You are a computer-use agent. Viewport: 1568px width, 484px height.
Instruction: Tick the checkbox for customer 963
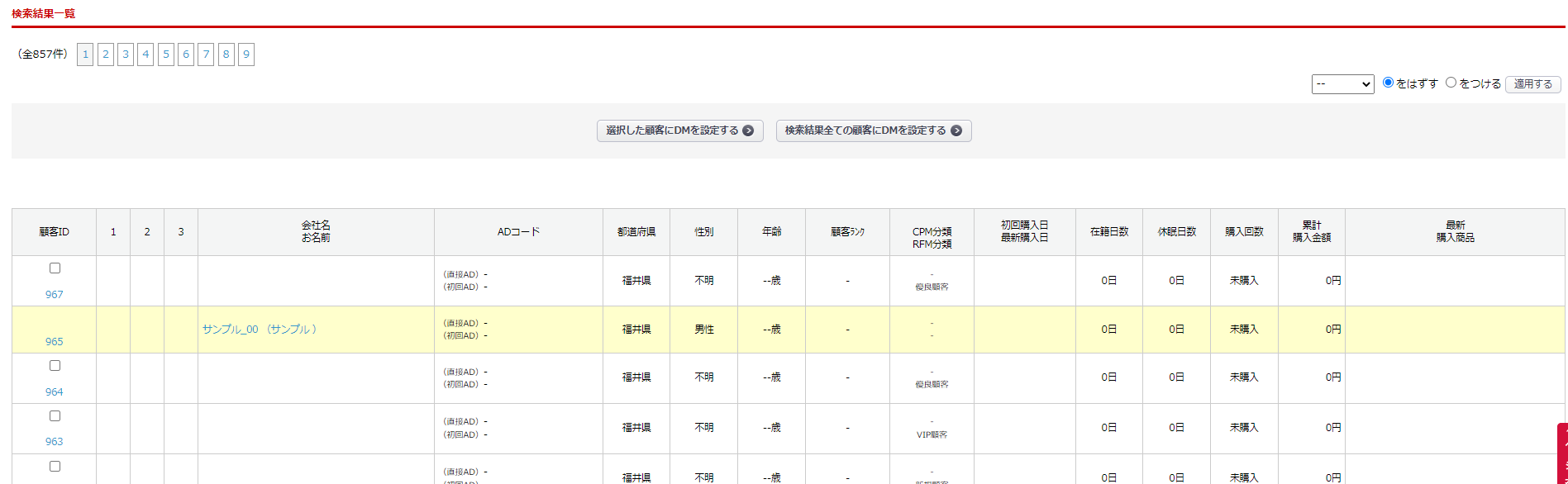[55, 416]
